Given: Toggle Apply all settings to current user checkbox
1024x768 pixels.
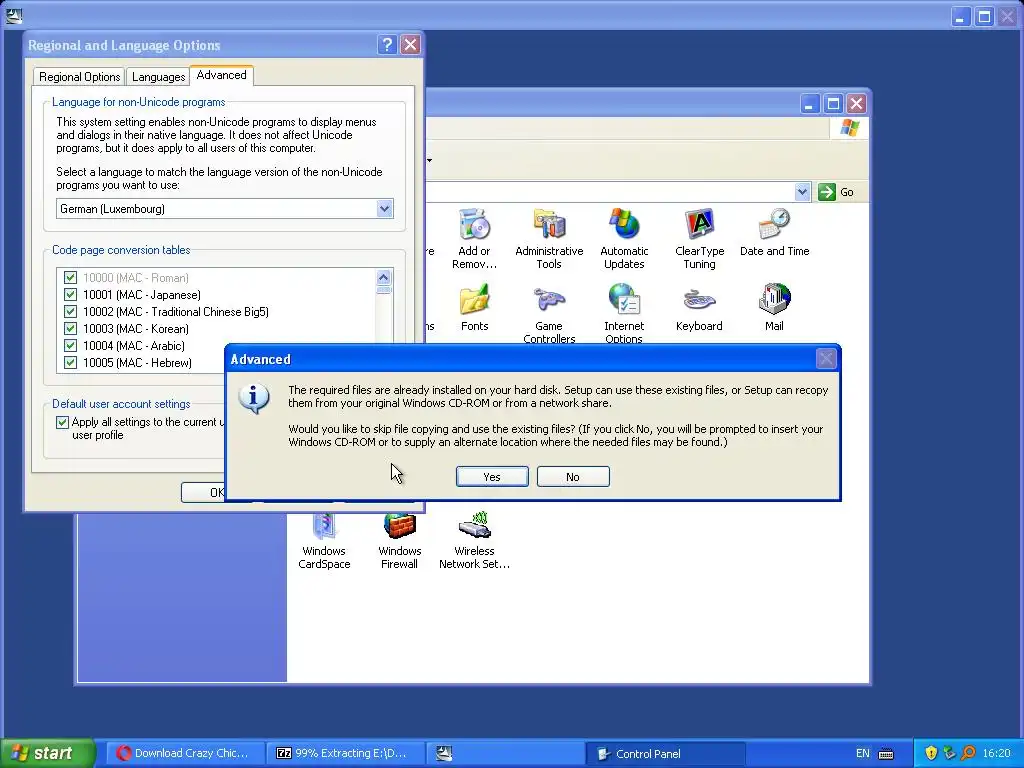Looking at the screenshot, I should (63, 422).
